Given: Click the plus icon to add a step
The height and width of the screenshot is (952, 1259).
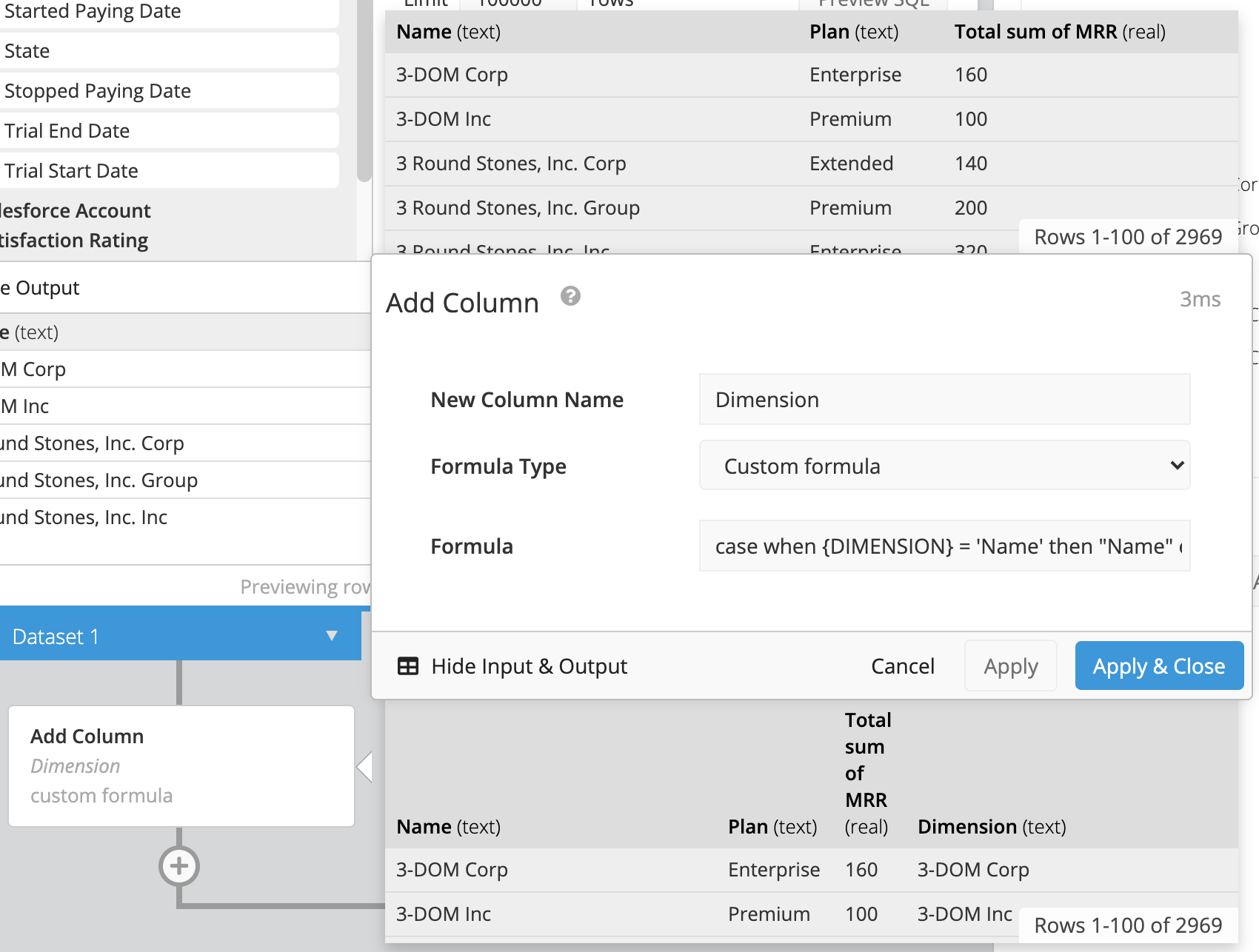Looking at the screenshot, I should 179,865.
